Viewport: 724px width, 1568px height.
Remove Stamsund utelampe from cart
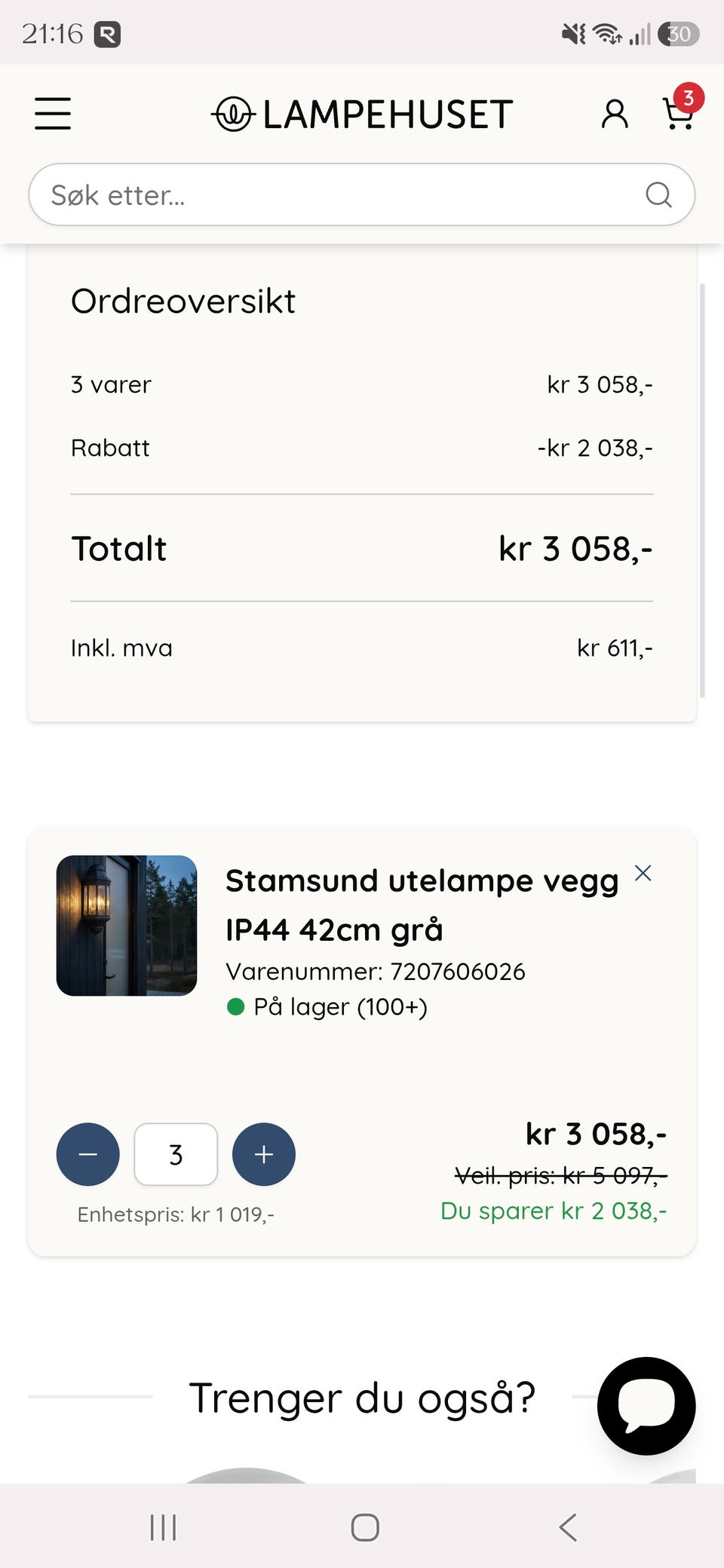[643, 873]
